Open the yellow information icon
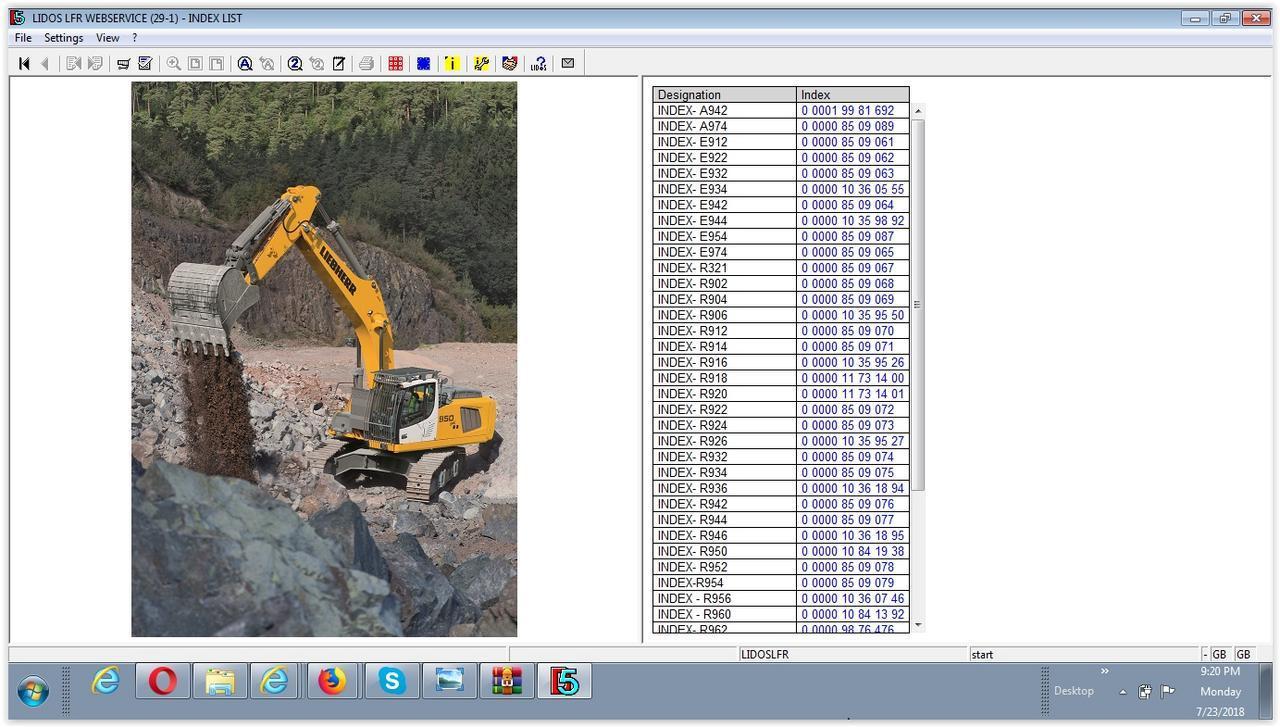 tap(452, 64)
